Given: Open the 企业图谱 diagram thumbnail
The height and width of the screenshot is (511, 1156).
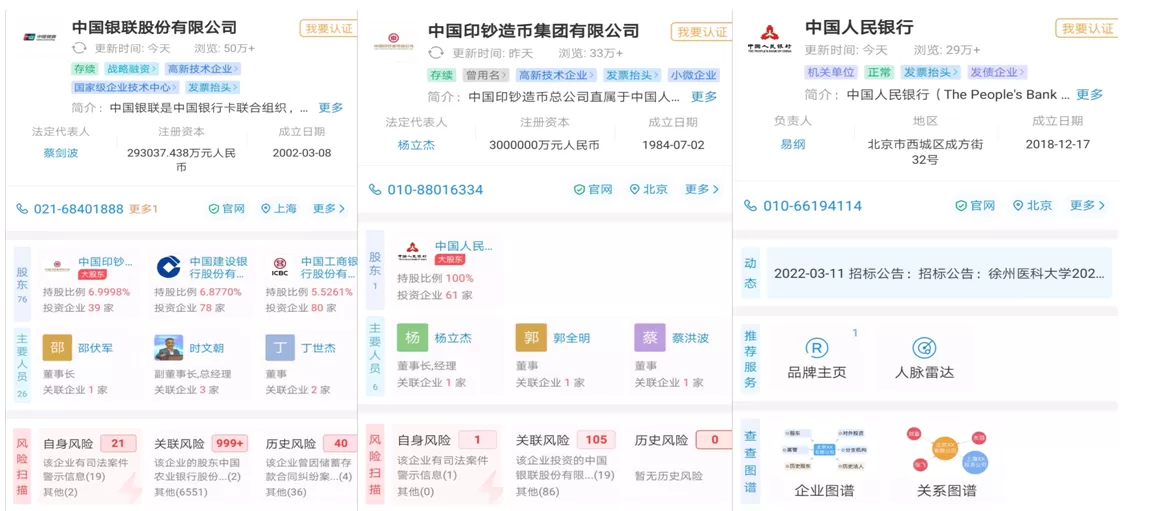Looking at the screenshot, I should tap(824, 448).
